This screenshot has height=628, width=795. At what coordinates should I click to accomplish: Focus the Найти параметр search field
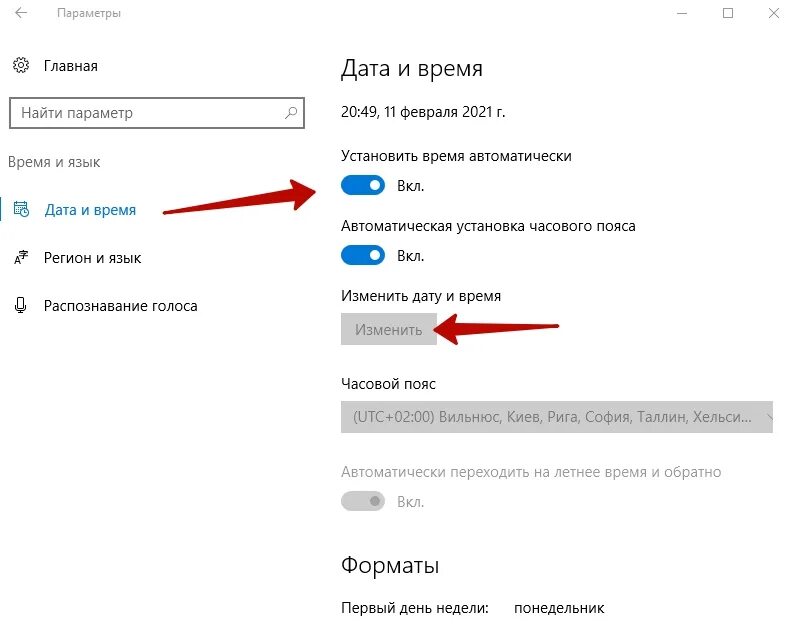tap(157, 113)
